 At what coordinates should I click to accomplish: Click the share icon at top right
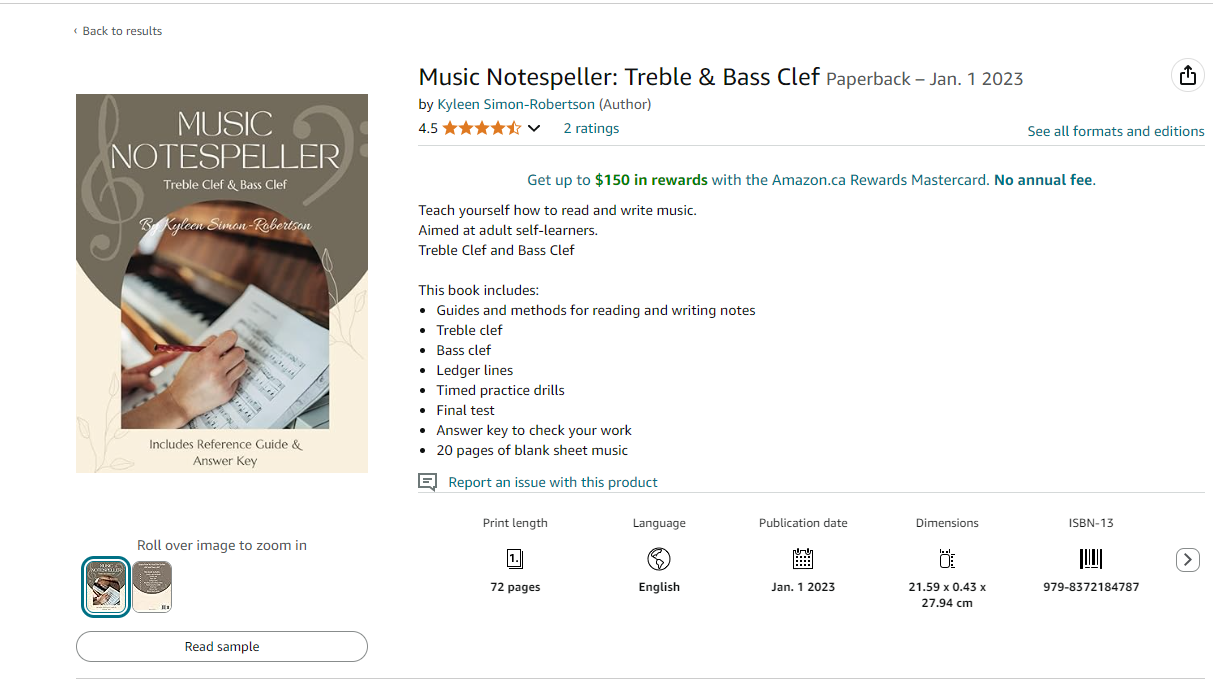tap(1187, 76)
